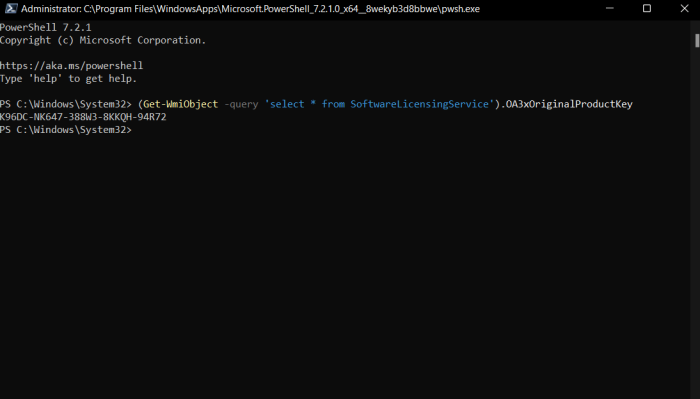Viewport: 700px width, 399px height.
Task: Click the PowerShell 7.2.1 version line
Action: (46, 27)
